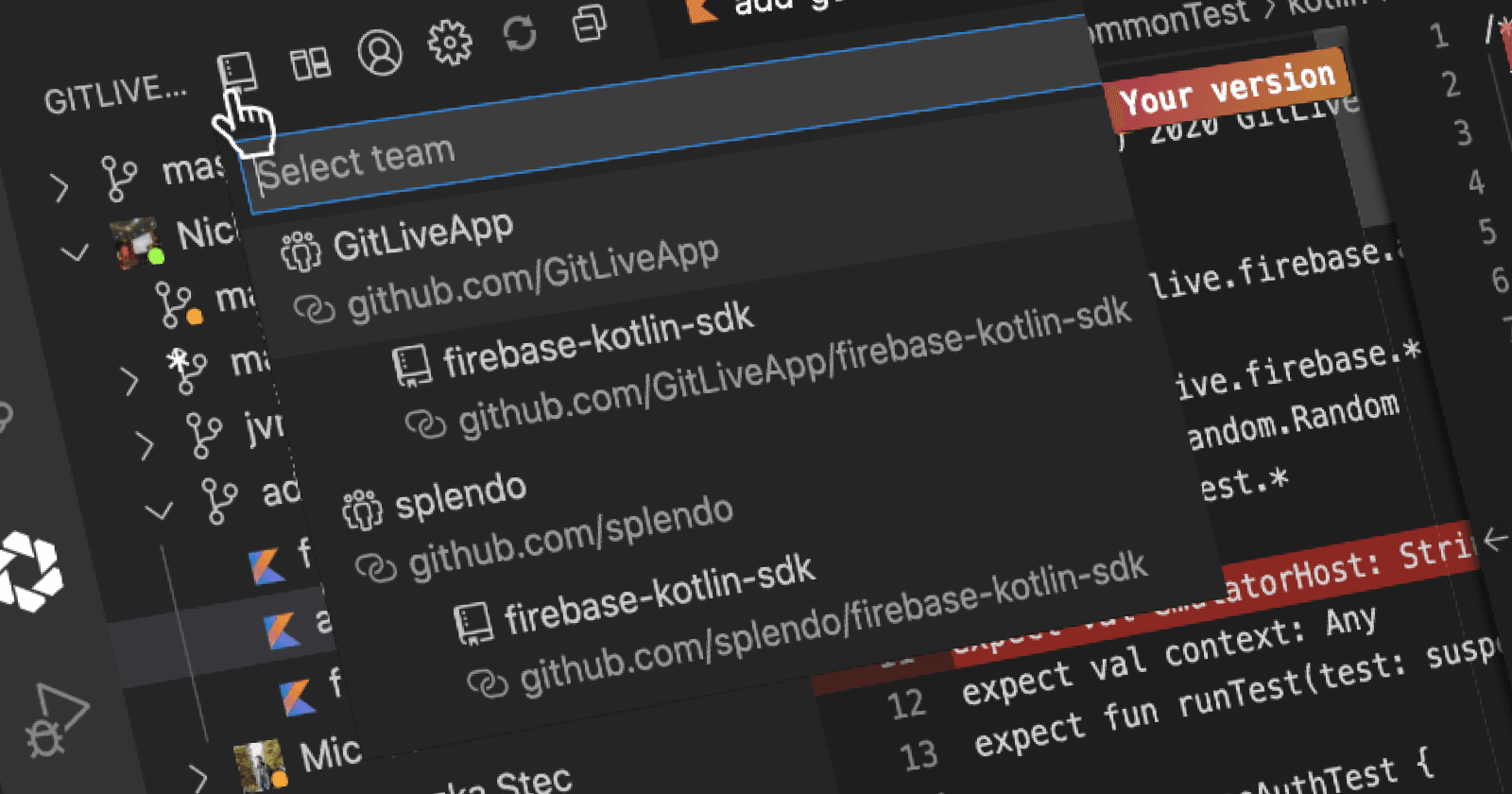Click Nic's user avatar thumbnail
1512x794 pixels.
(x=134, y=242)
